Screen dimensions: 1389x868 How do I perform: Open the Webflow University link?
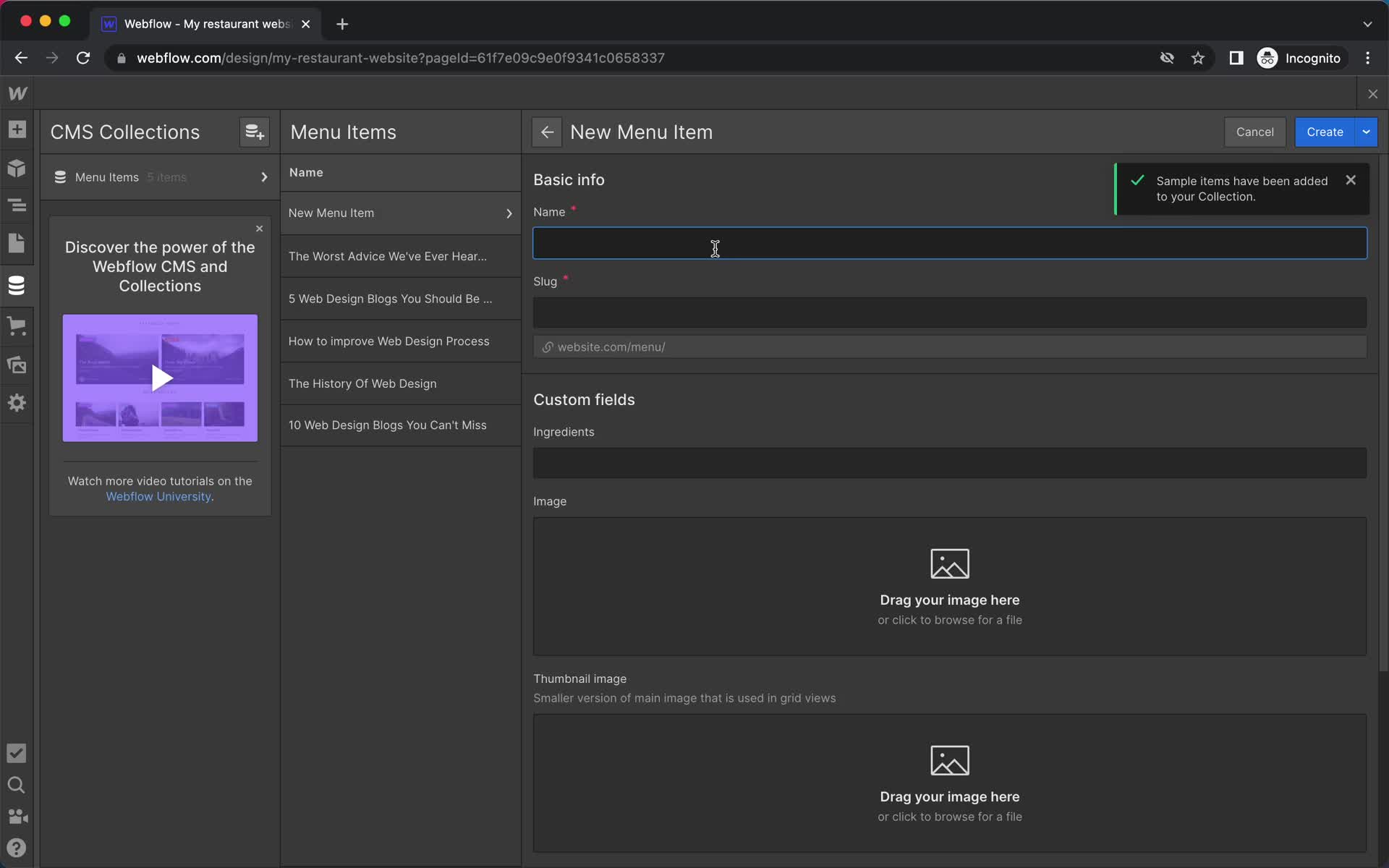(x=158, y=496)
